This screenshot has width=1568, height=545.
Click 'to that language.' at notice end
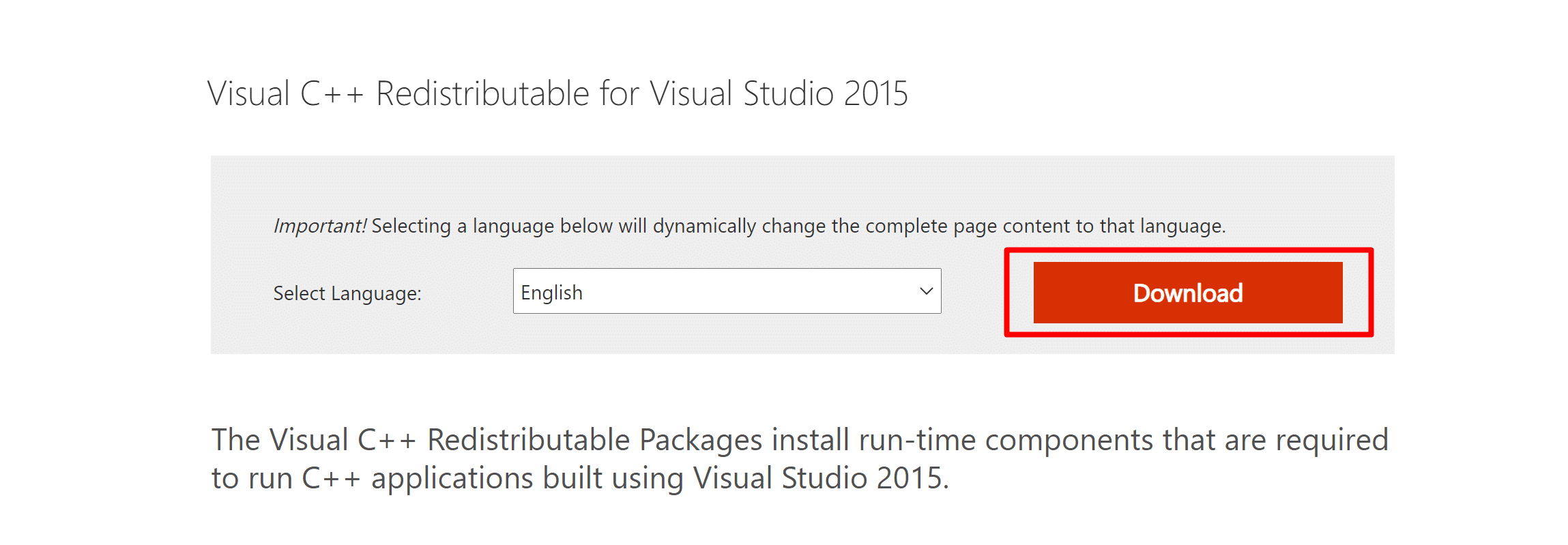(x=1150, y=226)
